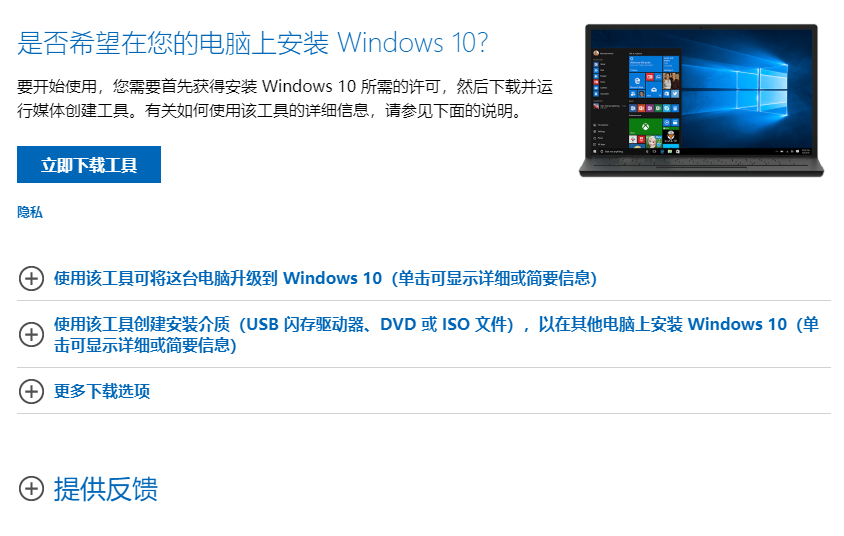Screen dimensions: 844x536
Task: Click the Twitter bird tile in laptop image
Action: [674, 94]
